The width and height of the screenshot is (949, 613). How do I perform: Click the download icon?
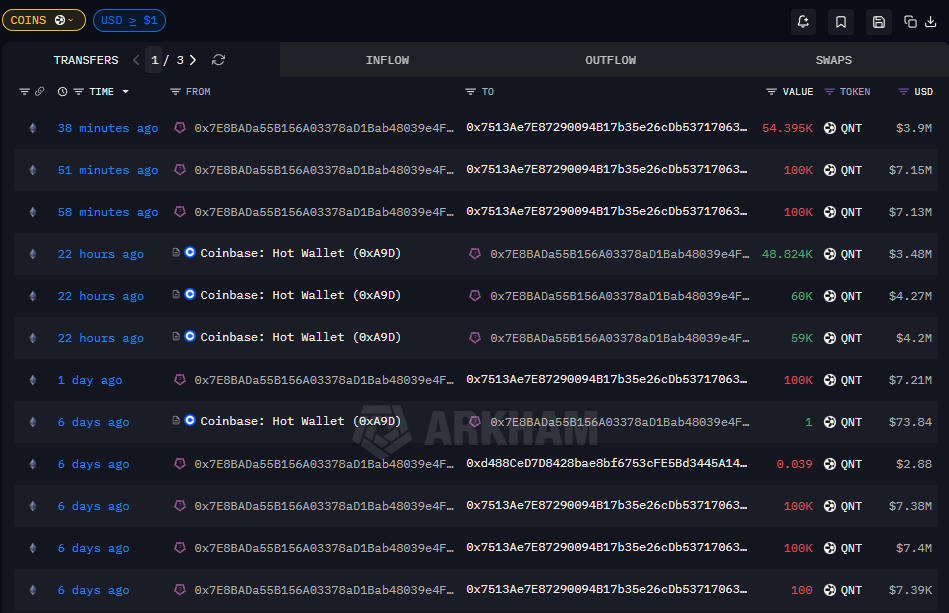point(930,21)
